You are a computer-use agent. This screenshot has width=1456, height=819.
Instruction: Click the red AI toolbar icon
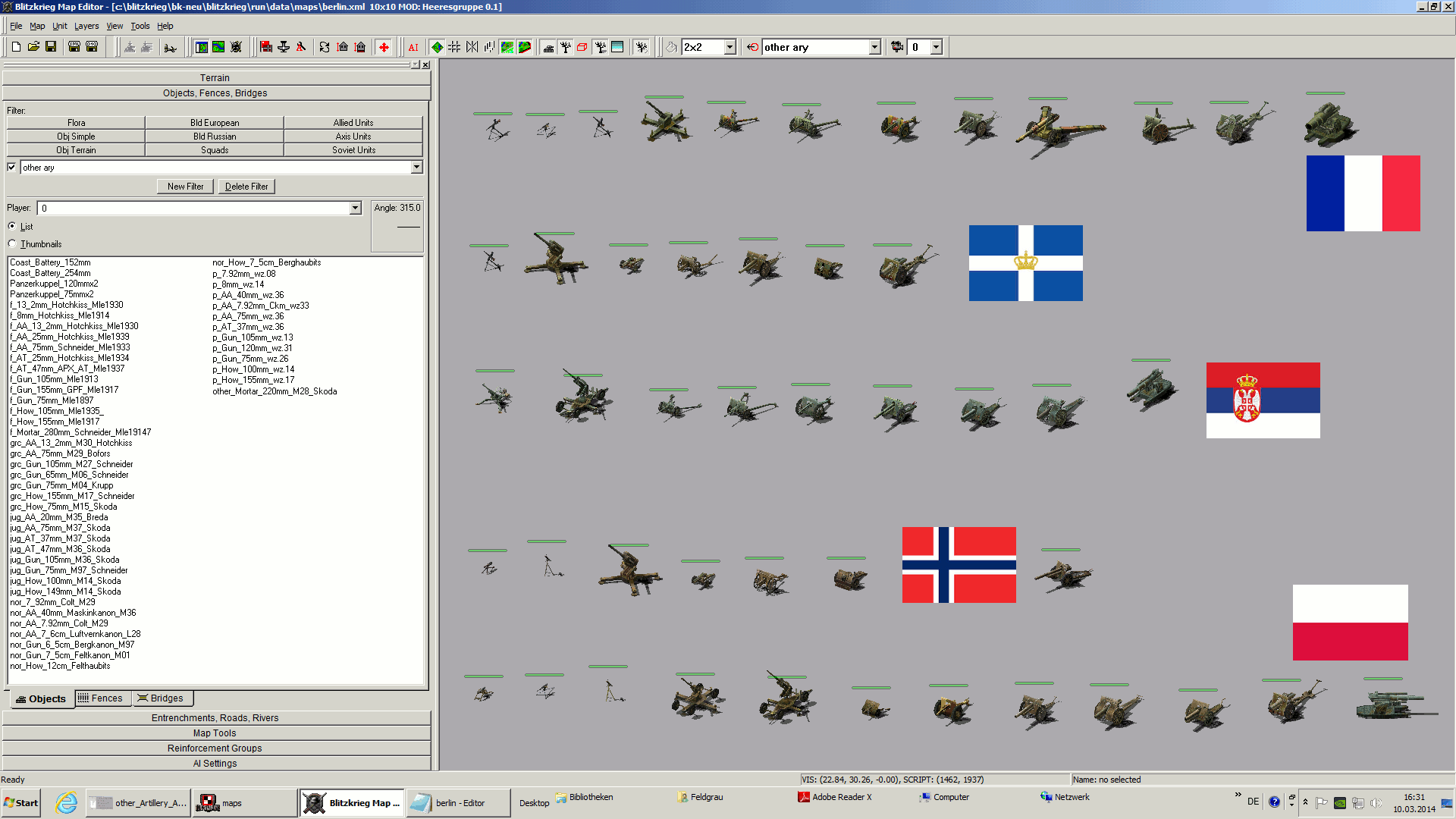point(413,47)
